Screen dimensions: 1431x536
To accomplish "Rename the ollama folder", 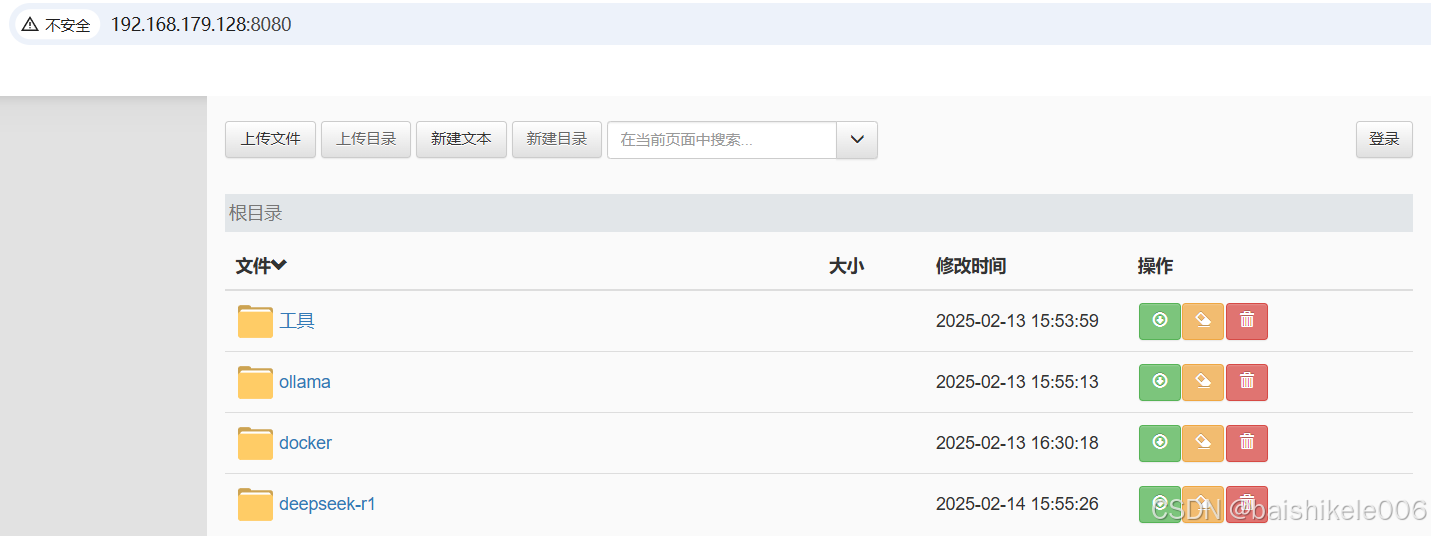I will tap(1203, 382).
